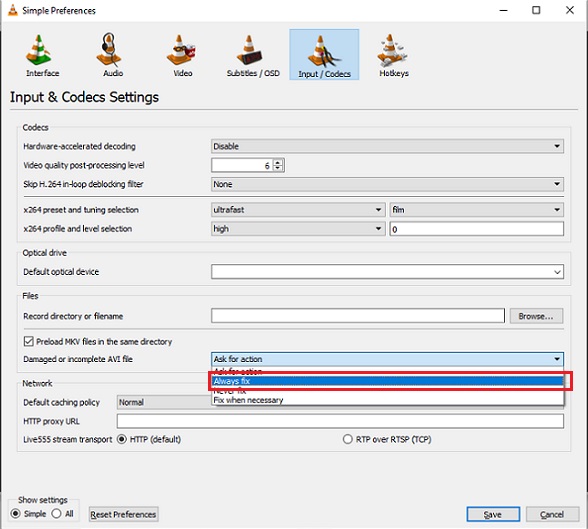The image size is (588, 529).
Task: Open the Hotkeys preferences category
Action: (x=394, y=55)
